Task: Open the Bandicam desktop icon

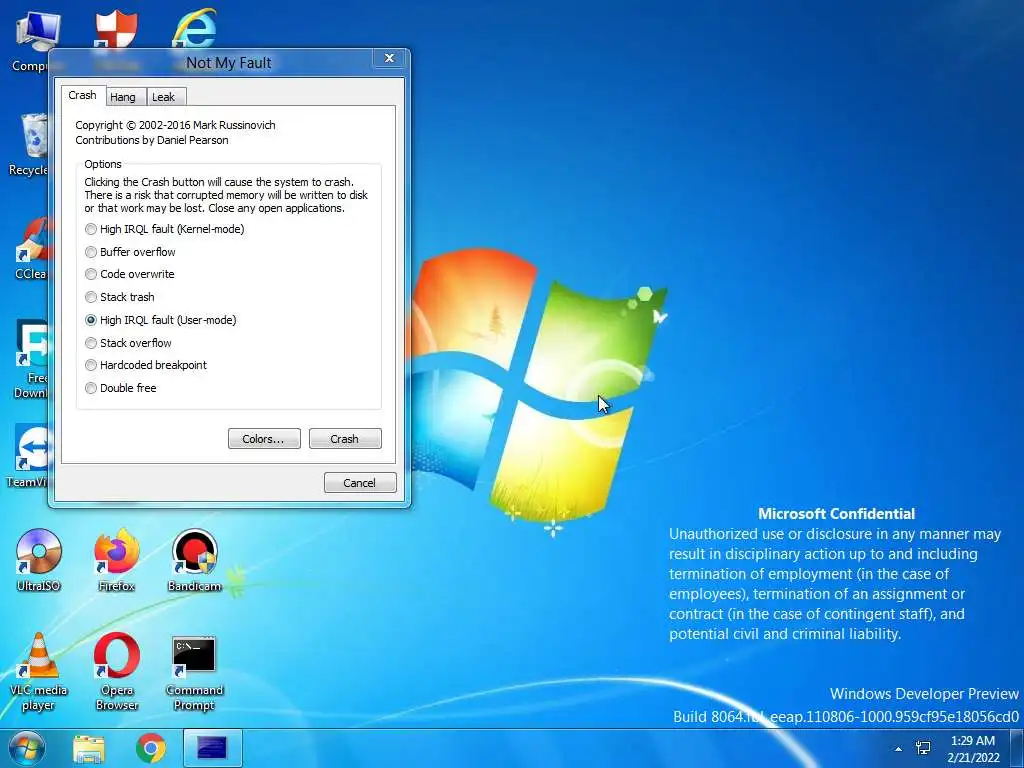Action: pyautogui.click(x=195, y=560)
